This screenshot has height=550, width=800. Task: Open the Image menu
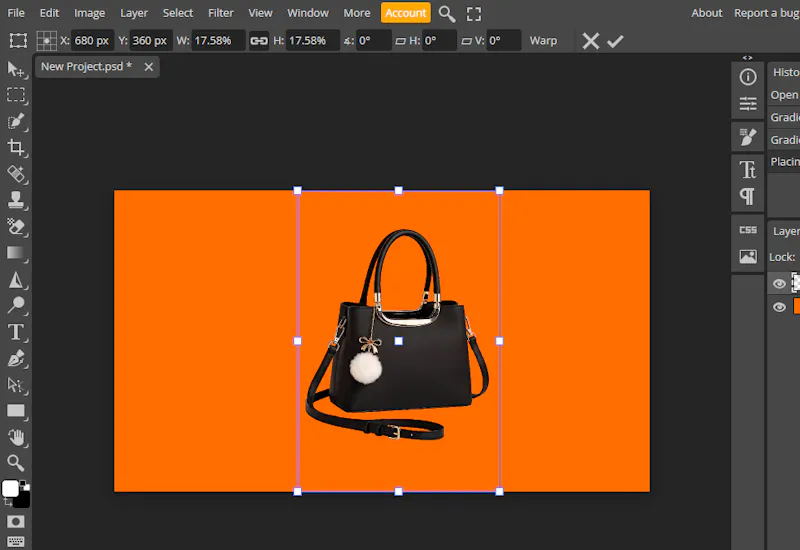pos(89,13)
